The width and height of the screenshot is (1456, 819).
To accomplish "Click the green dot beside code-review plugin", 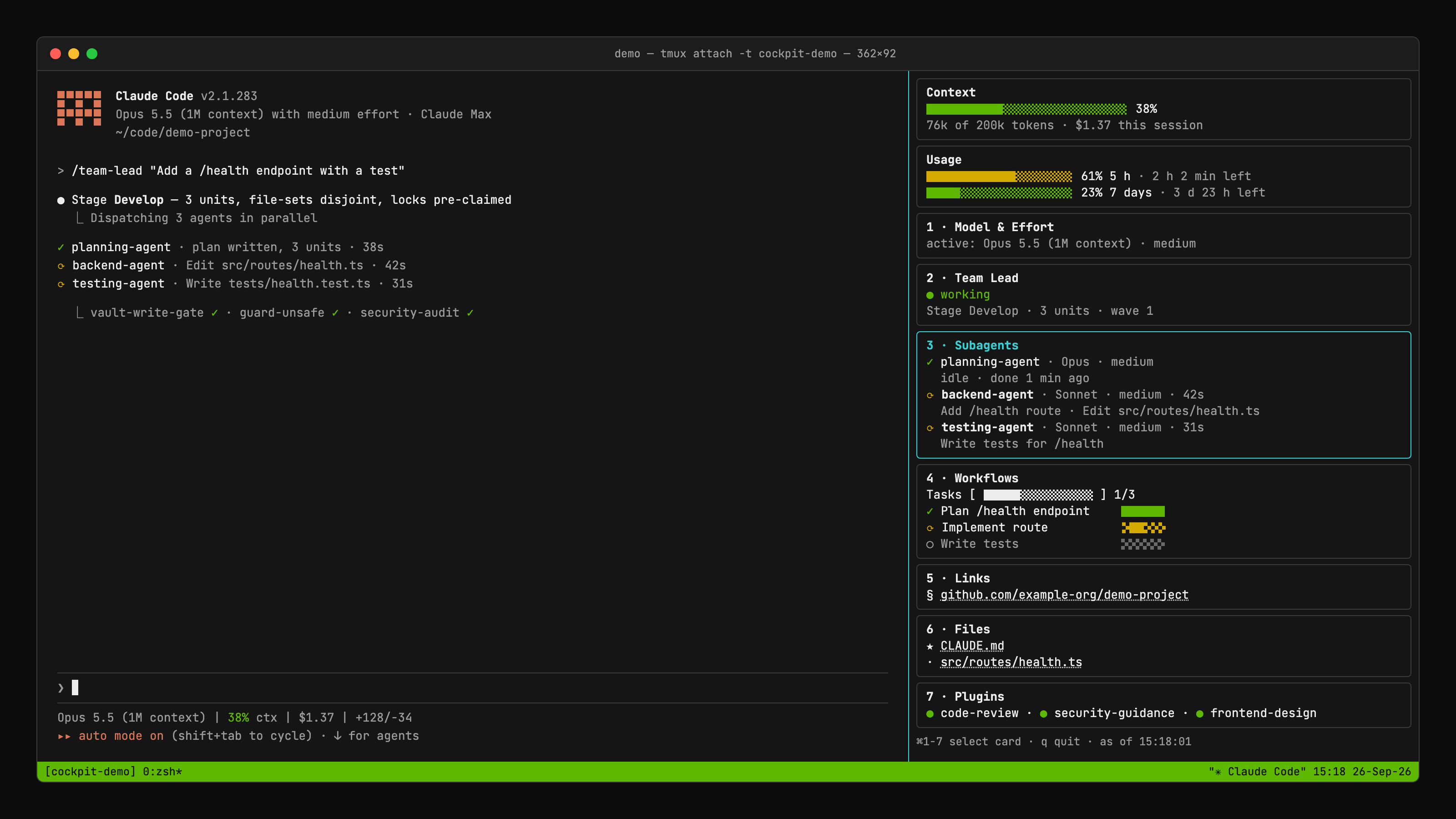I will [930, 714].
